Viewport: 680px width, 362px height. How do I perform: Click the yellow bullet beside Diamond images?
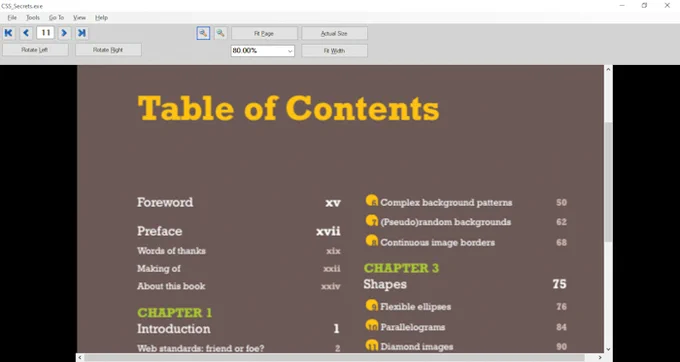pyautogui.click(x=372, y=345)
